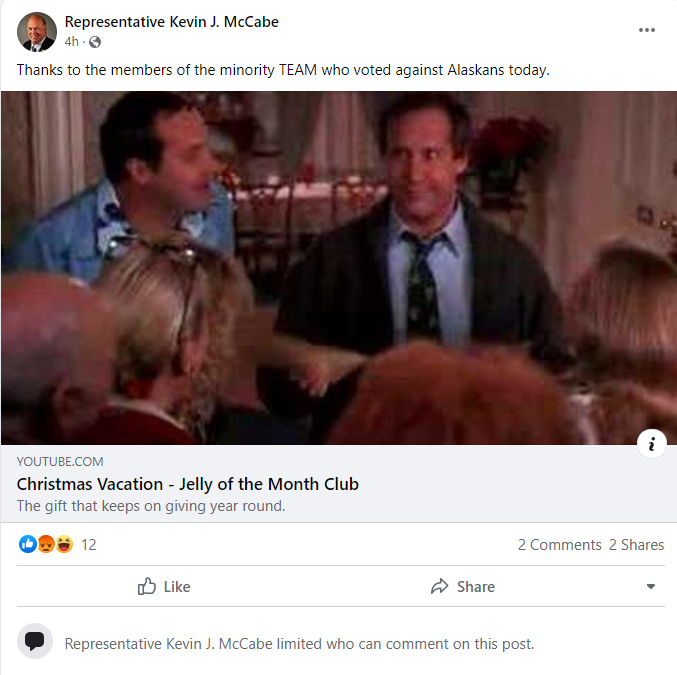The width and height of the screenshot is (677, 675).
Task: View the 2 Comments on the post
Action: click(x=560, y=545)
